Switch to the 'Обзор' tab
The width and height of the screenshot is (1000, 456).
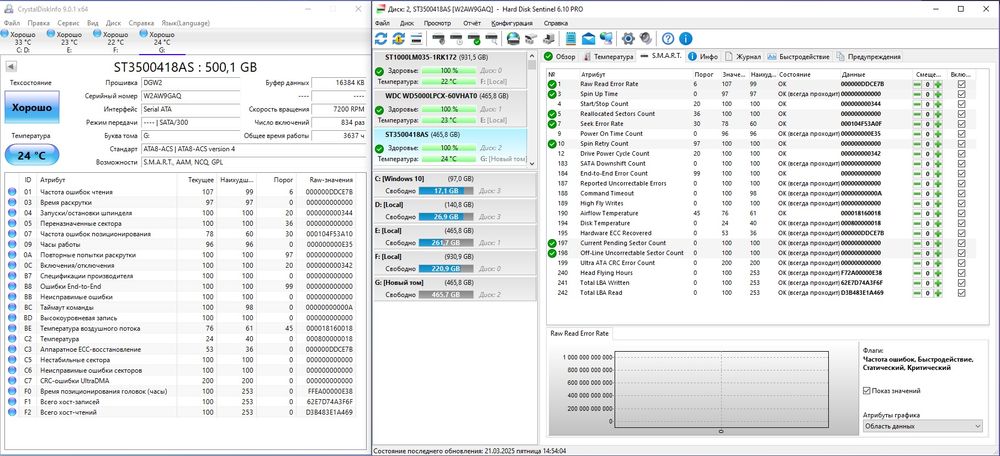(x=560, y=57)
